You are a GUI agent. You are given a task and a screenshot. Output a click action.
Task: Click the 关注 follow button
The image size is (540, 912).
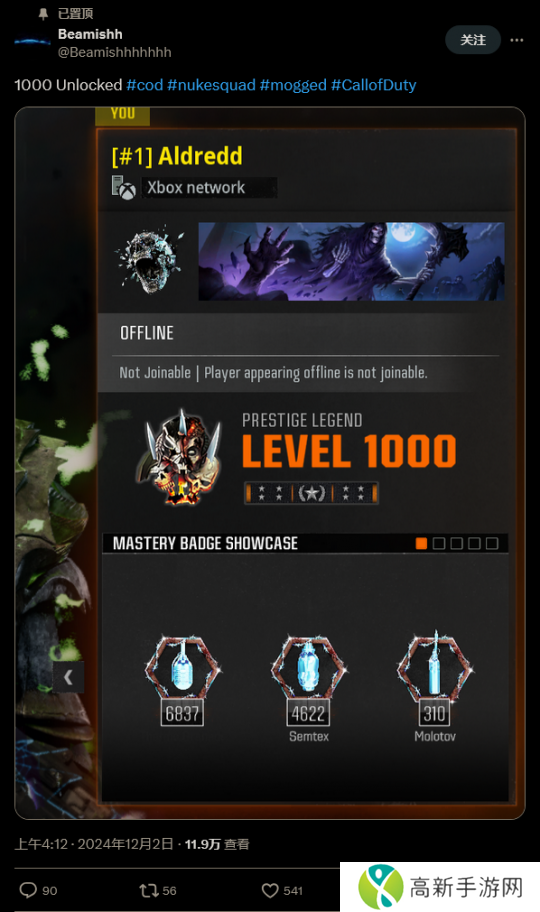[473, 40]
